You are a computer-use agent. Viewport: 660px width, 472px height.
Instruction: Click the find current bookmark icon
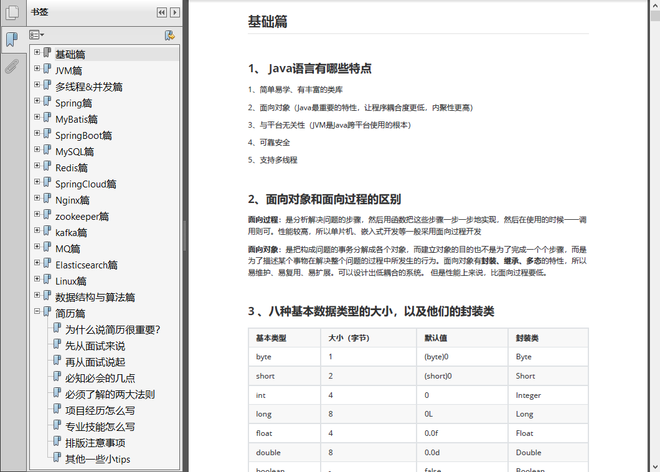[x=170, y=35]
